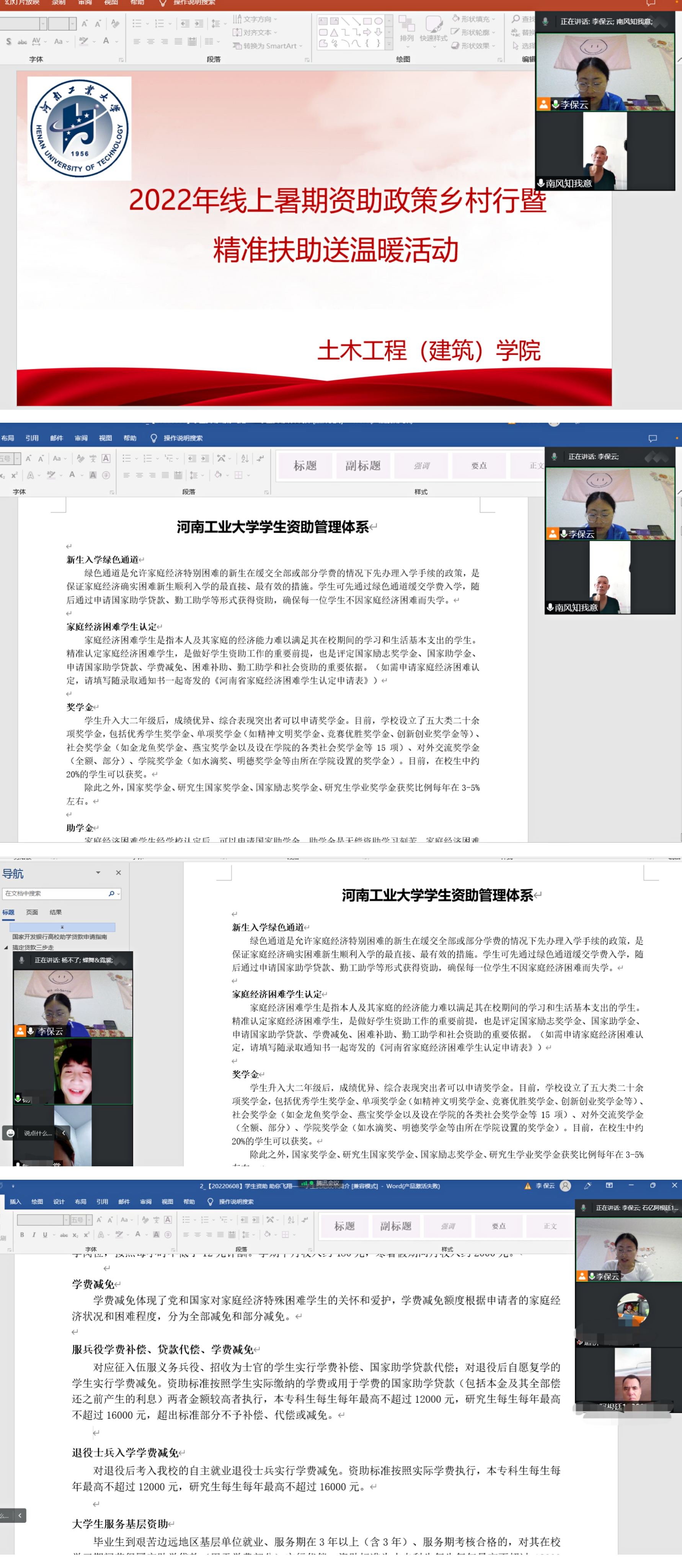Open the 导航 pane options dropdown arrow
The image size is (682, 1568).
tap(98, 873)
